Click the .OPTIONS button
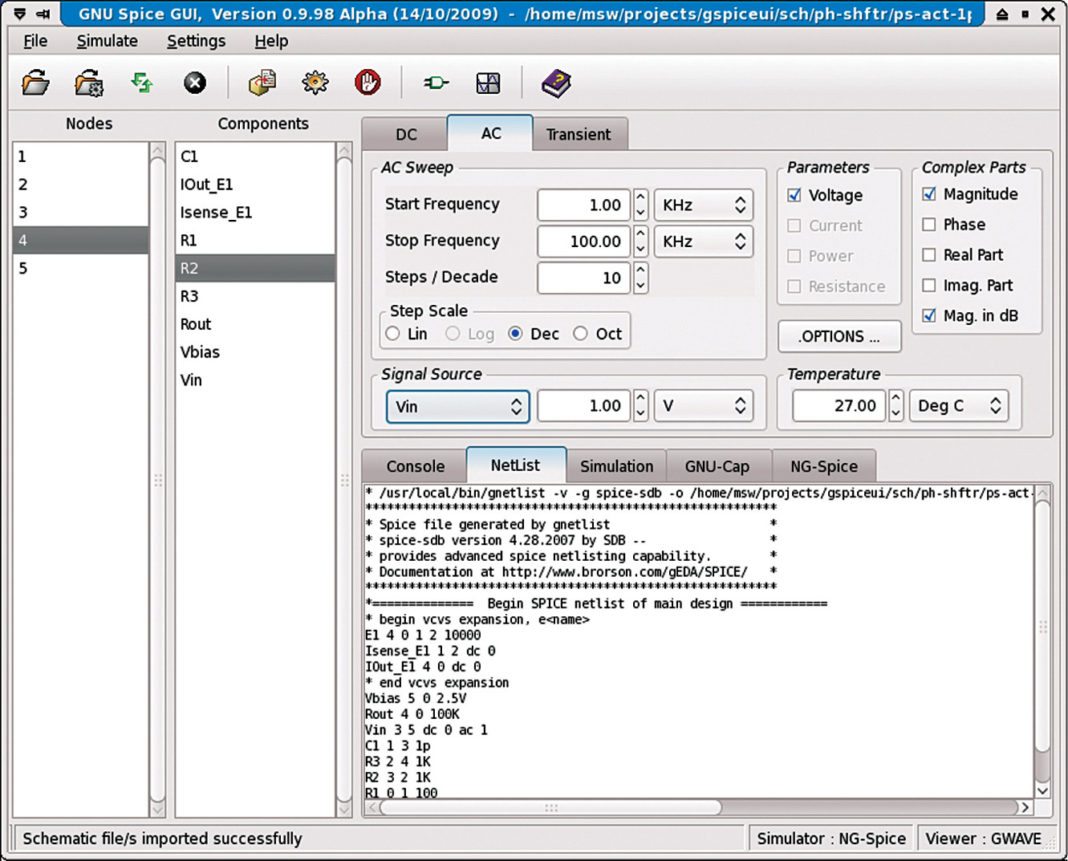The image size is (1068, 861). click(839, 336)
